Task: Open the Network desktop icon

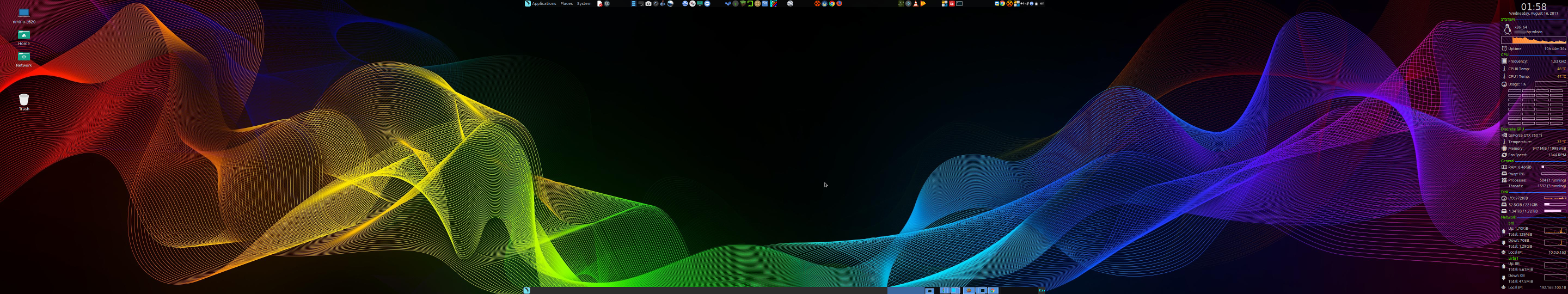Action: (24, 60)
